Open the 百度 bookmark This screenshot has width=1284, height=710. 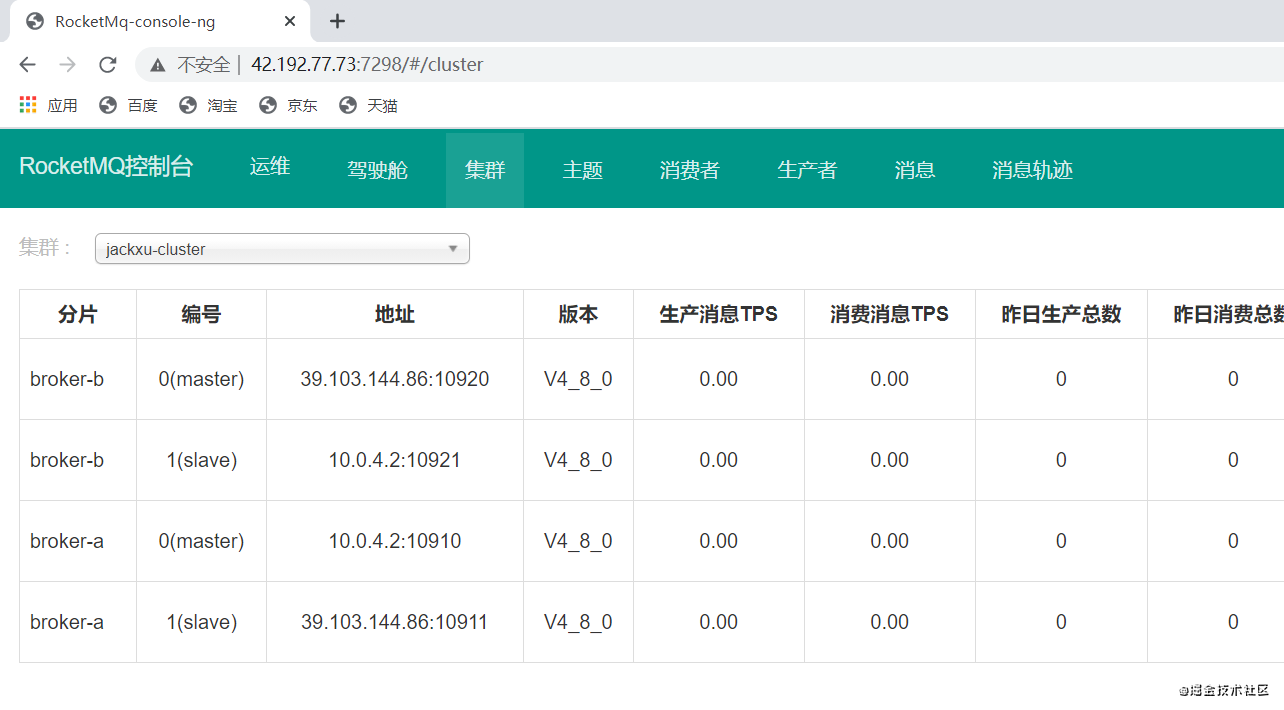tap(128, 105)
